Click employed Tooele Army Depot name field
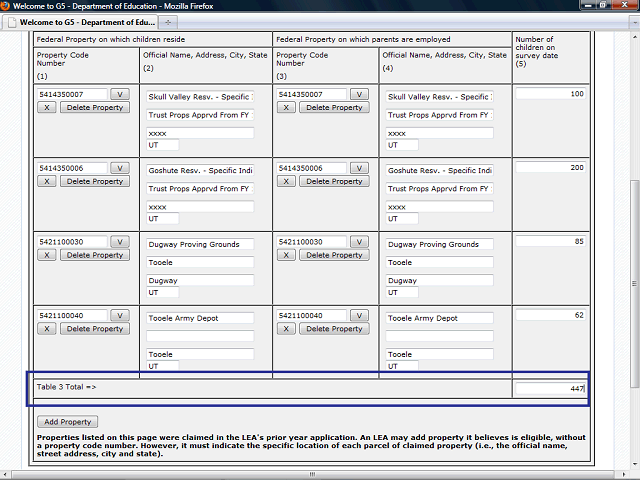The image size is (640, 480). (x=440, y=318)
